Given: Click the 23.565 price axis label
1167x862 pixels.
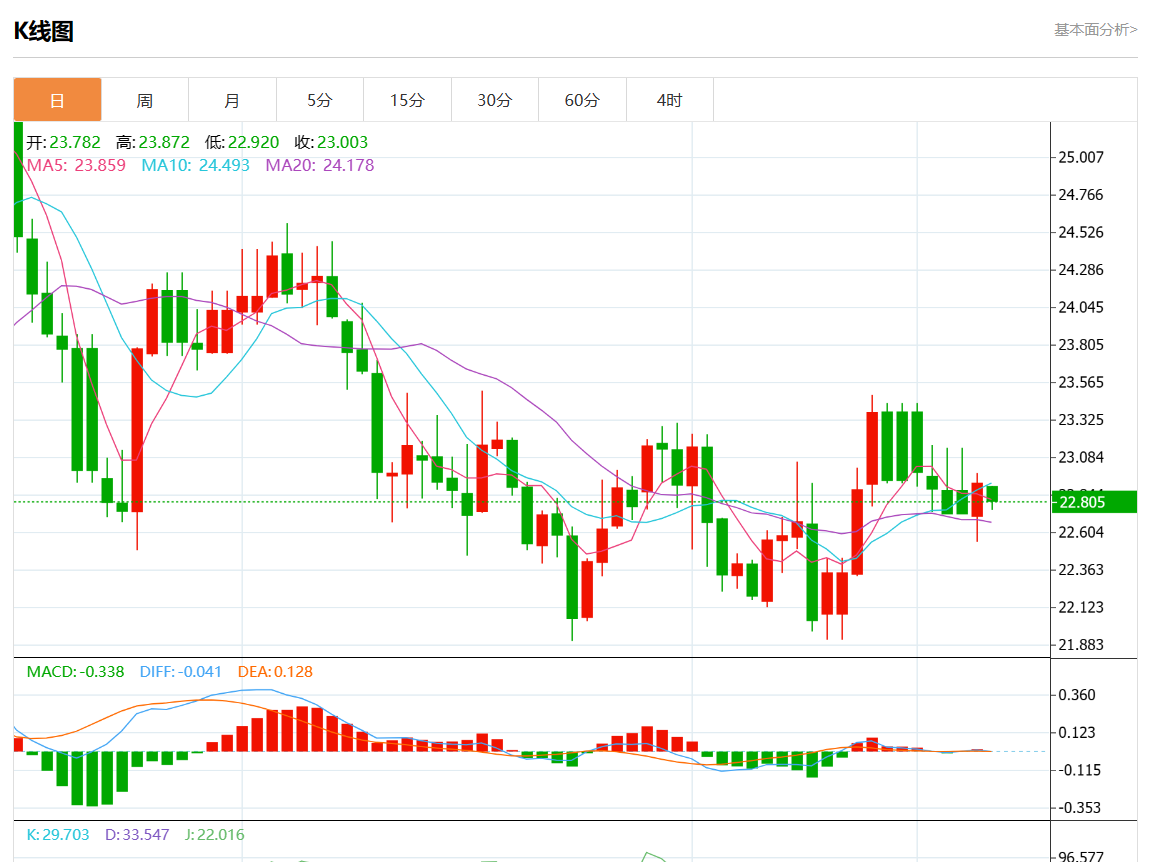Looking at the screenshot, I should (x=1081, y=382).
